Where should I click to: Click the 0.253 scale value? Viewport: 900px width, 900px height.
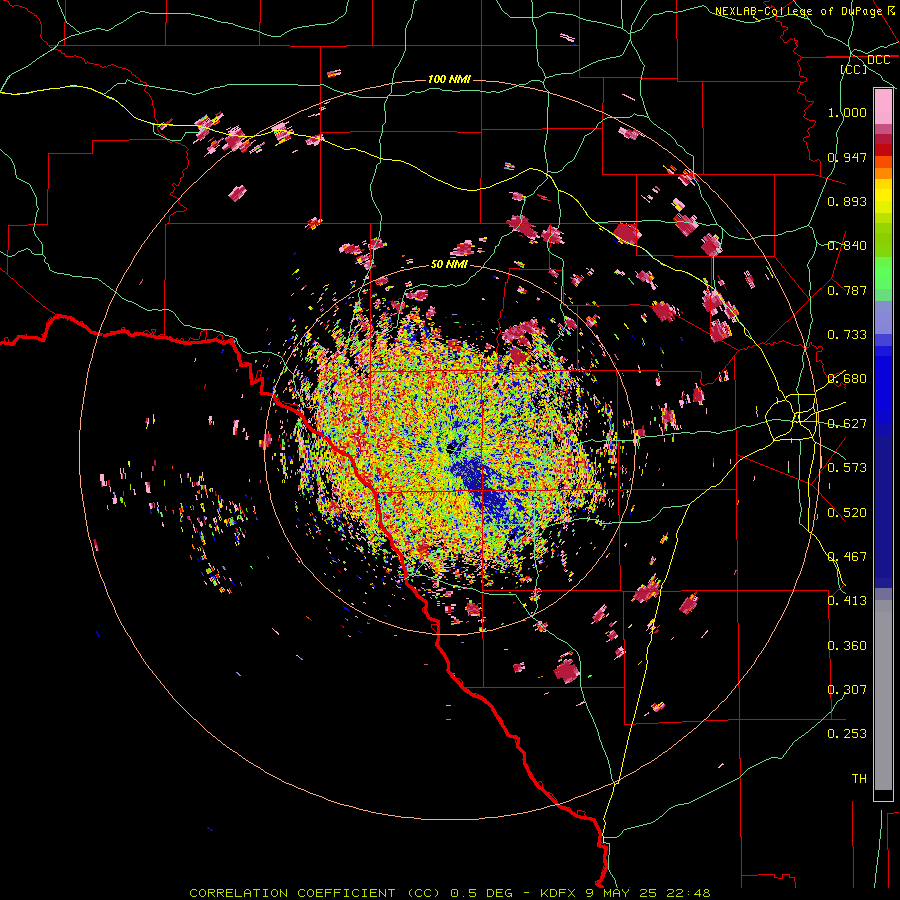[847, 734]
